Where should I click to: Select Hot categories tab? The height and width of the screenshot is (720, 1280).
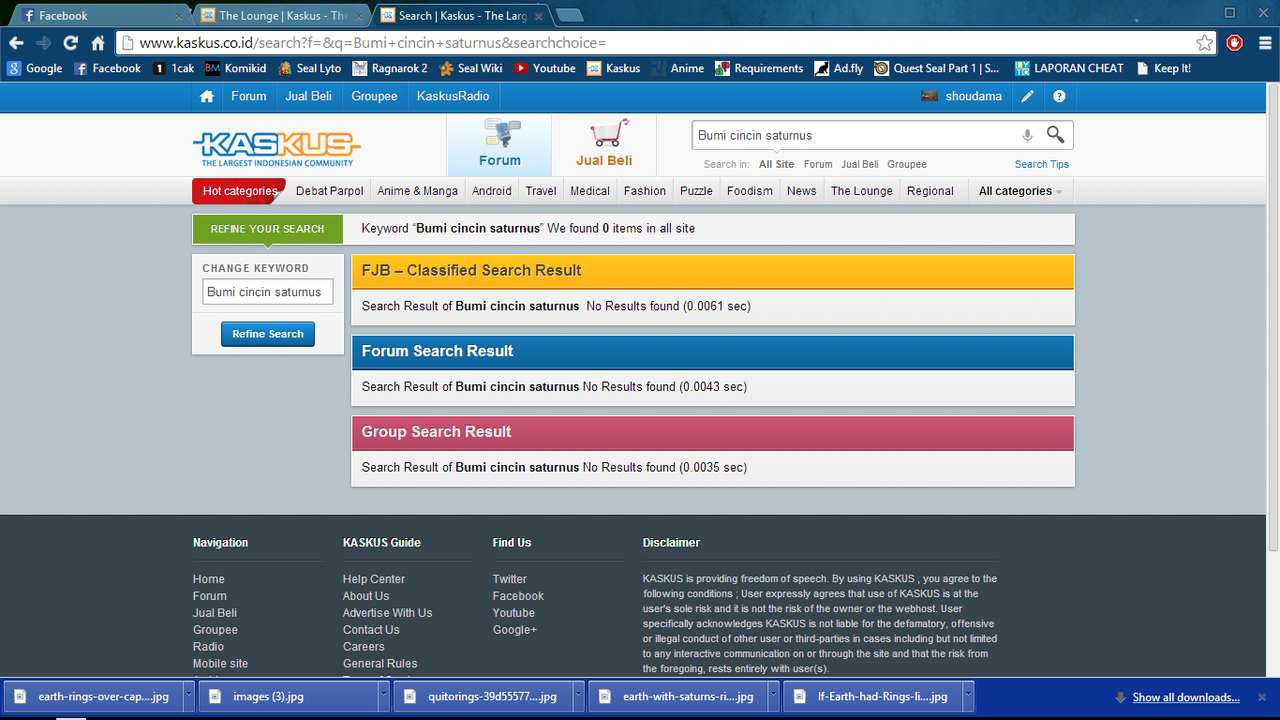[x=239, y=191]
